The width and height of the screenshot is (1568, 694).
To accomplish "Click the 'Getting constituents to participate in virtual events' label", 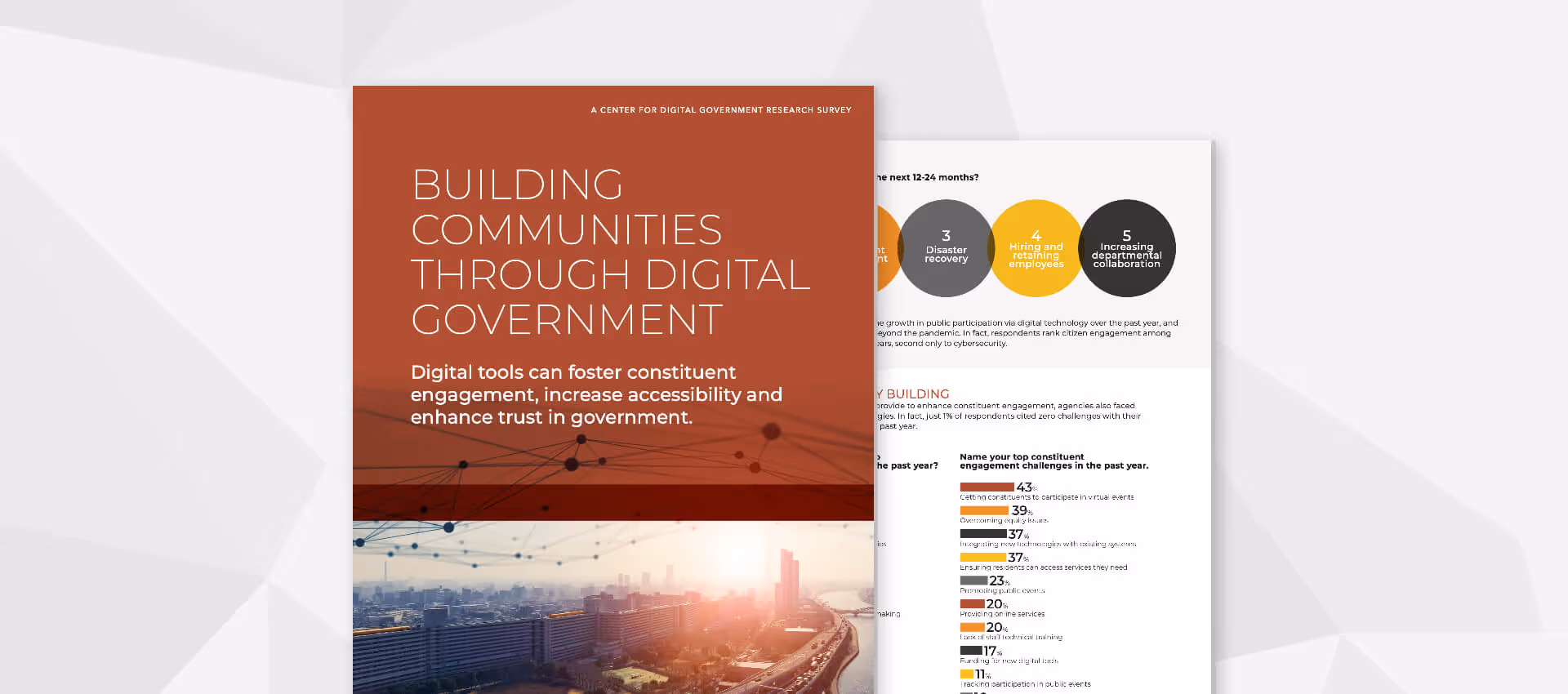I will (1046, 497).
